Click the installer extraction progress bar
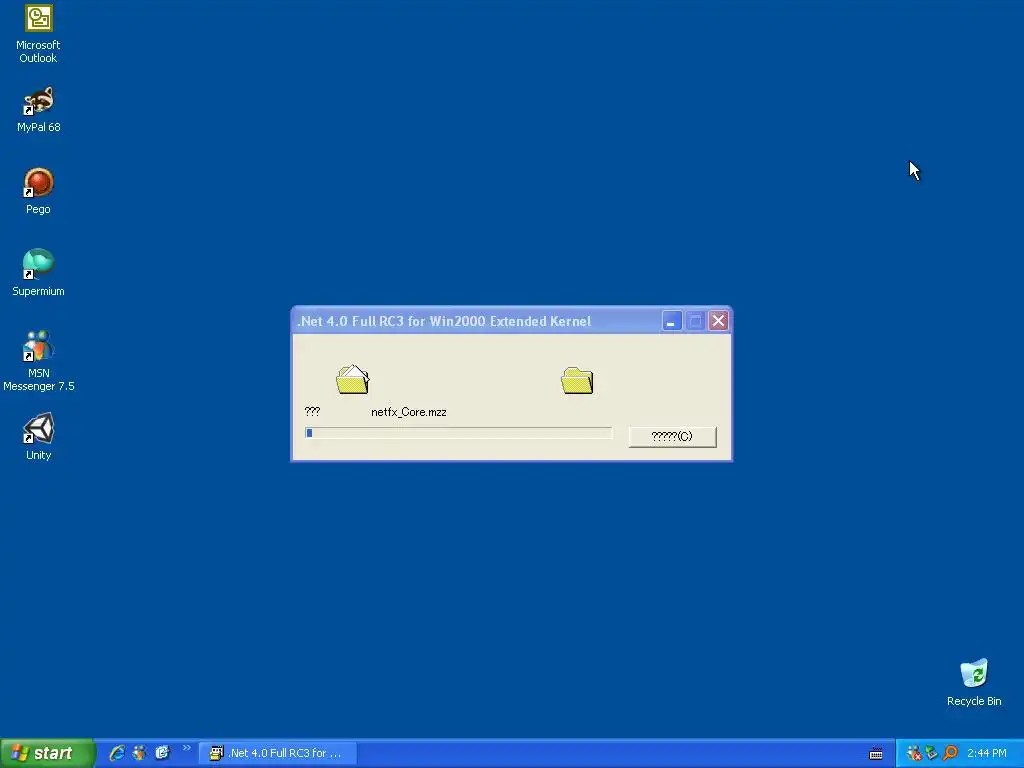The width and height of the screenshot is (1024, 768). 458,433
